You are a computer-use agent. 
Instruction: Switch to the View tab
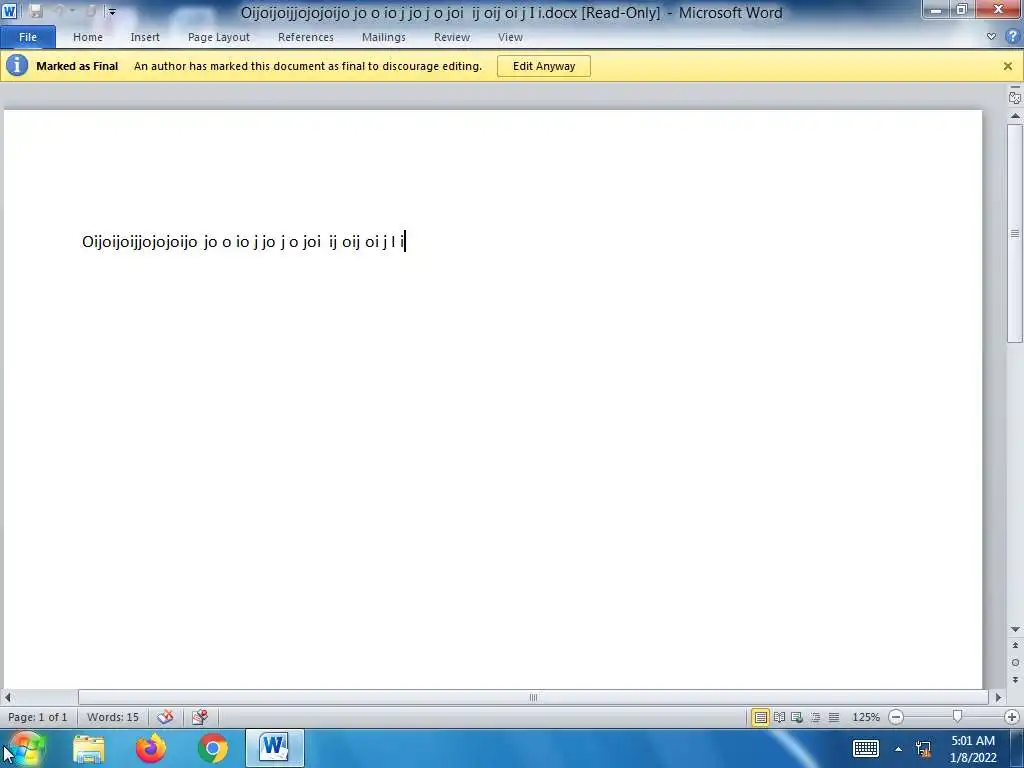(510, 37)
